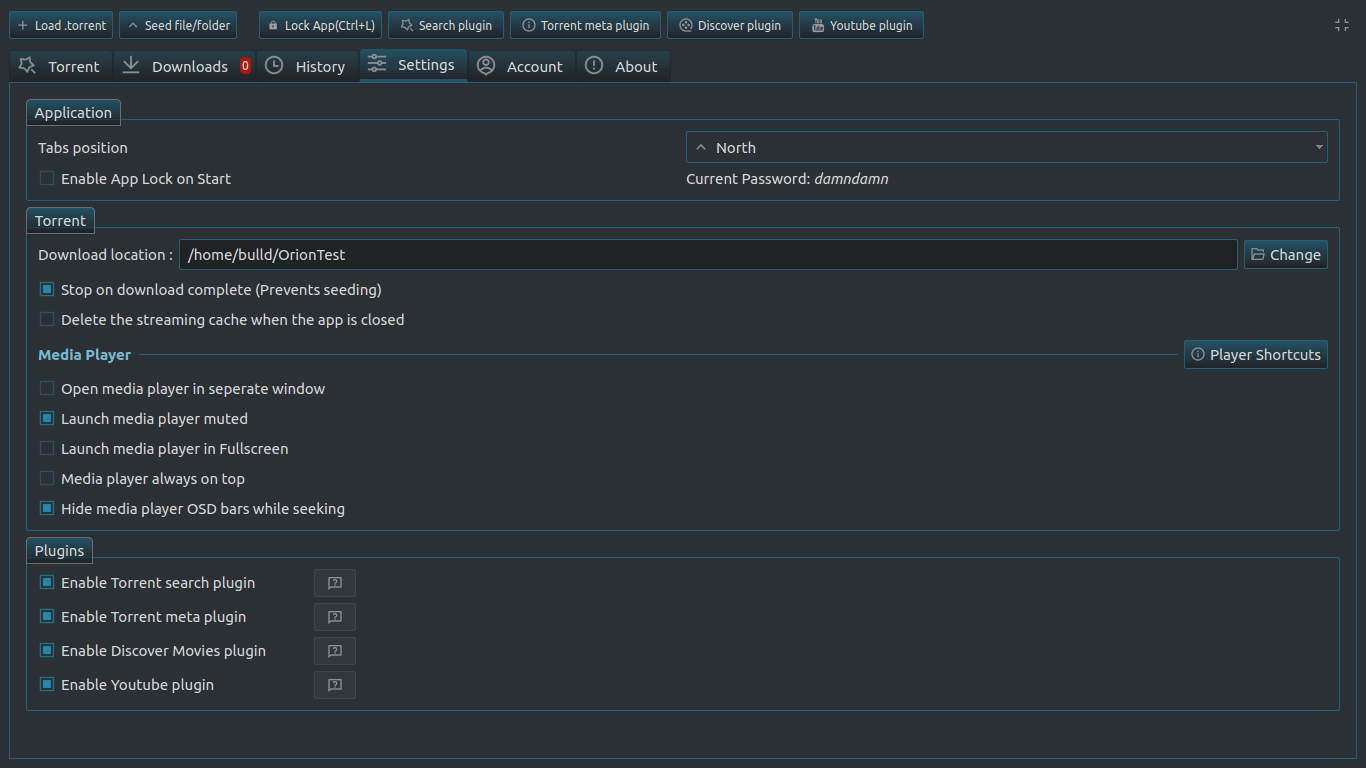Uncheck Stop on download complete

point(47,290)
